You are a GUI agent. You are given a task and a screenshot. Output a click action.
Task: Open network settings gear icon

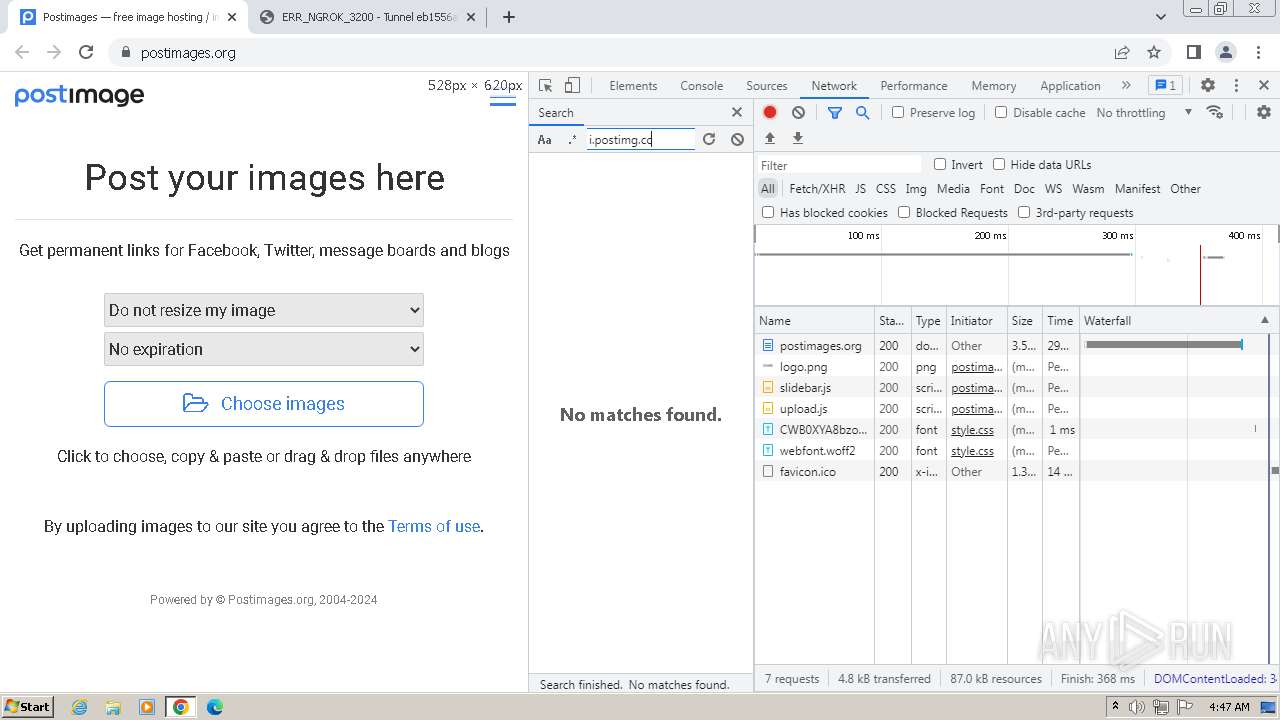click(x=1264, y=112)
